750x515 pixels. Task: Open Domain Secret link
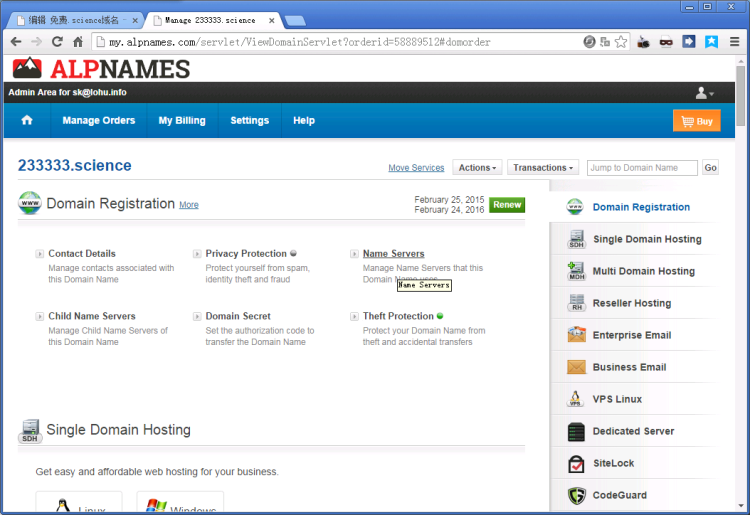238,316
